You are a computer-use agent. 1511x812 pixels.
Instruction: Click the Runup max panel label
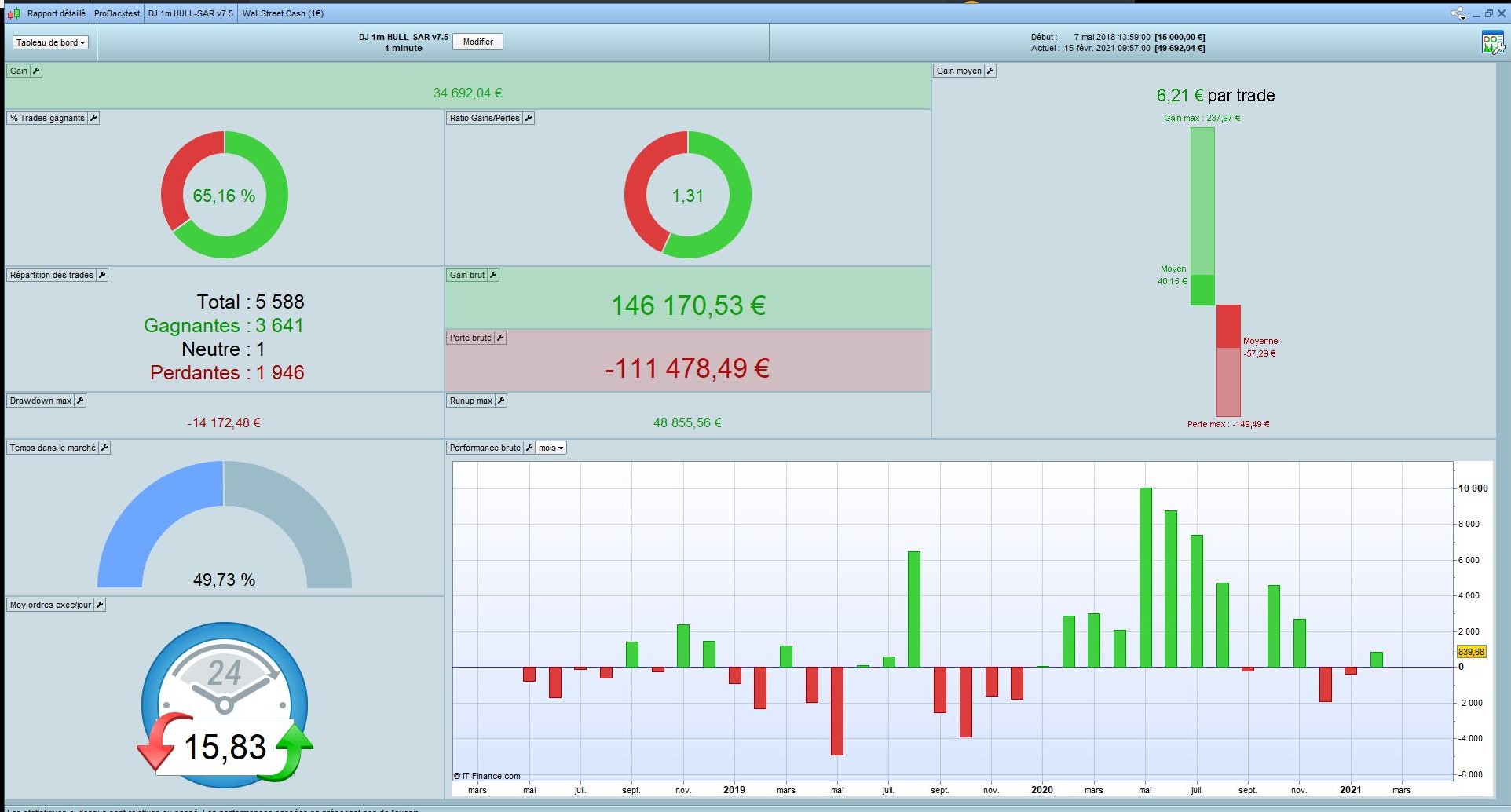[x=471, y=401]
